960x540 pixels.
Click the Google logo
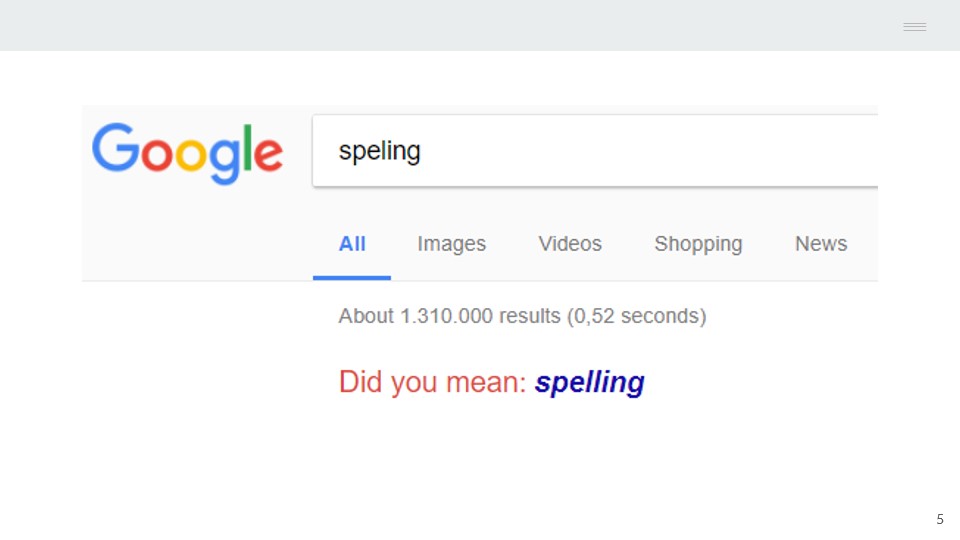pyautogui.click(x=187, y=153)
